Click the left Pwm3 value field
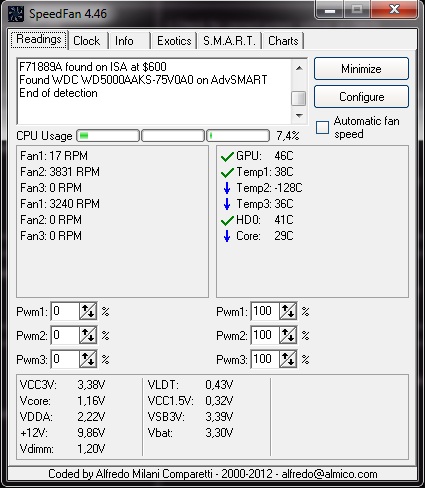The height and width of the screenshot is (488, 425). tap(65, 359)
